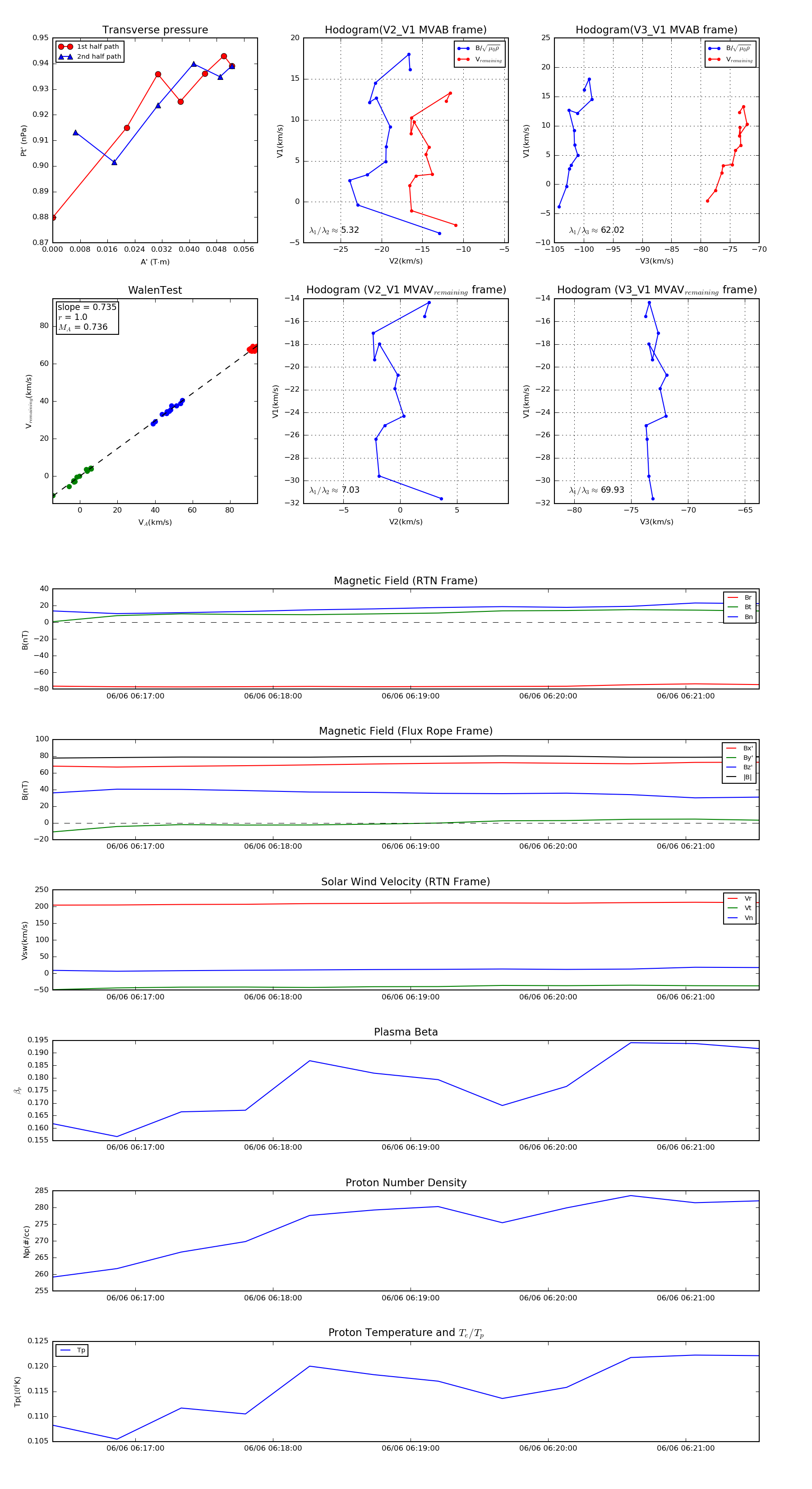This screenshot has width=812, height=1489.
Task: Click the 'Vt' legend entry
Action: (740, 908)
